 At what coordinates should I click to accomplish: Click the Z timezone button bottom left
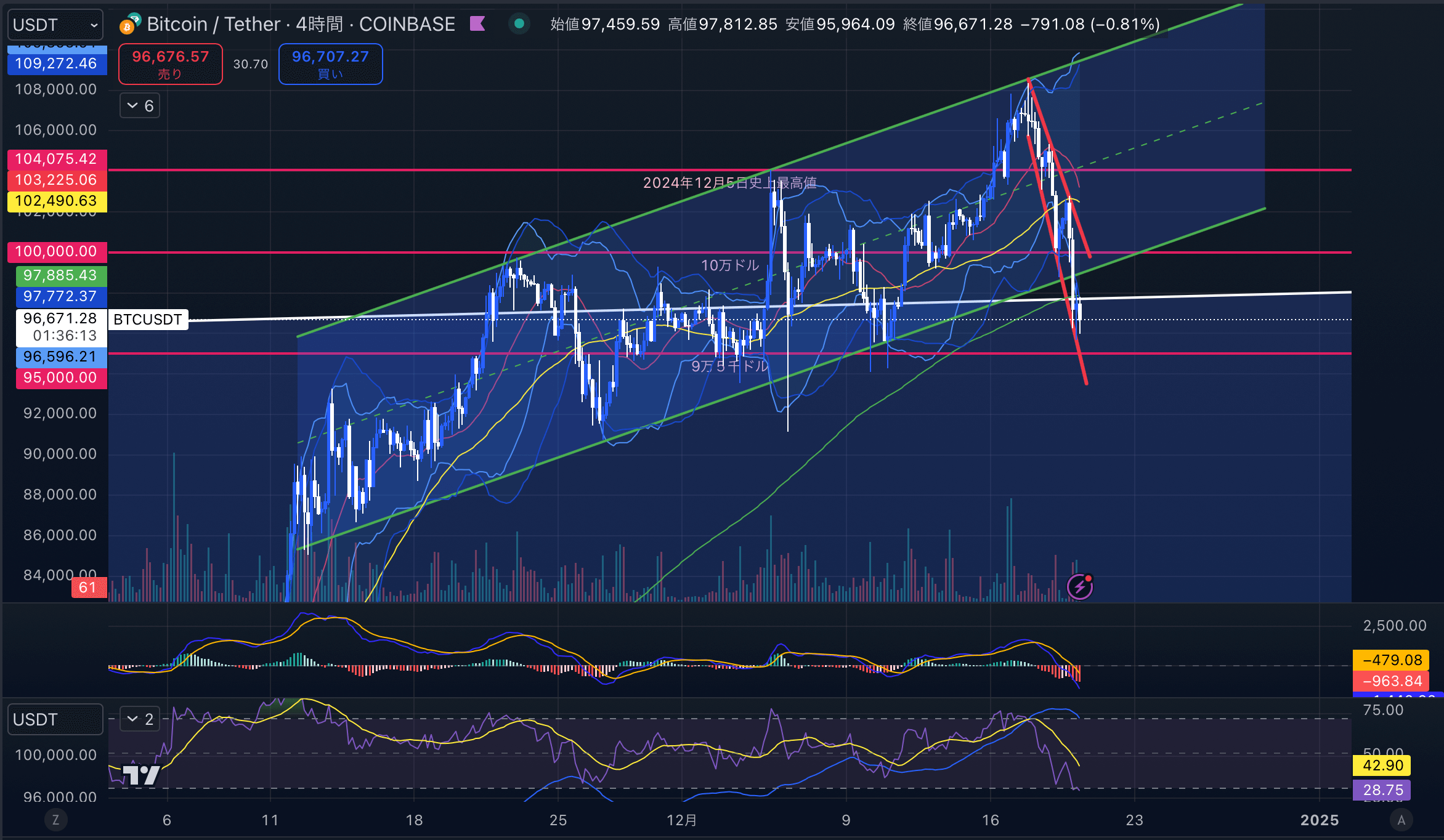tap(55, 820)
